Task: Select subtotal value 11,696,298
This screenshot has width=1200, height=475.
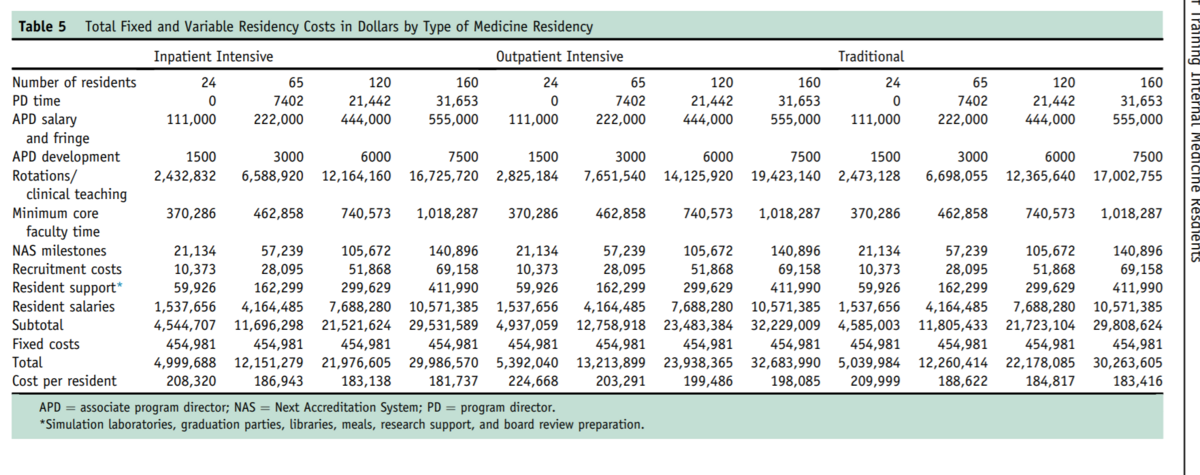Action: (x=269, y=325)
